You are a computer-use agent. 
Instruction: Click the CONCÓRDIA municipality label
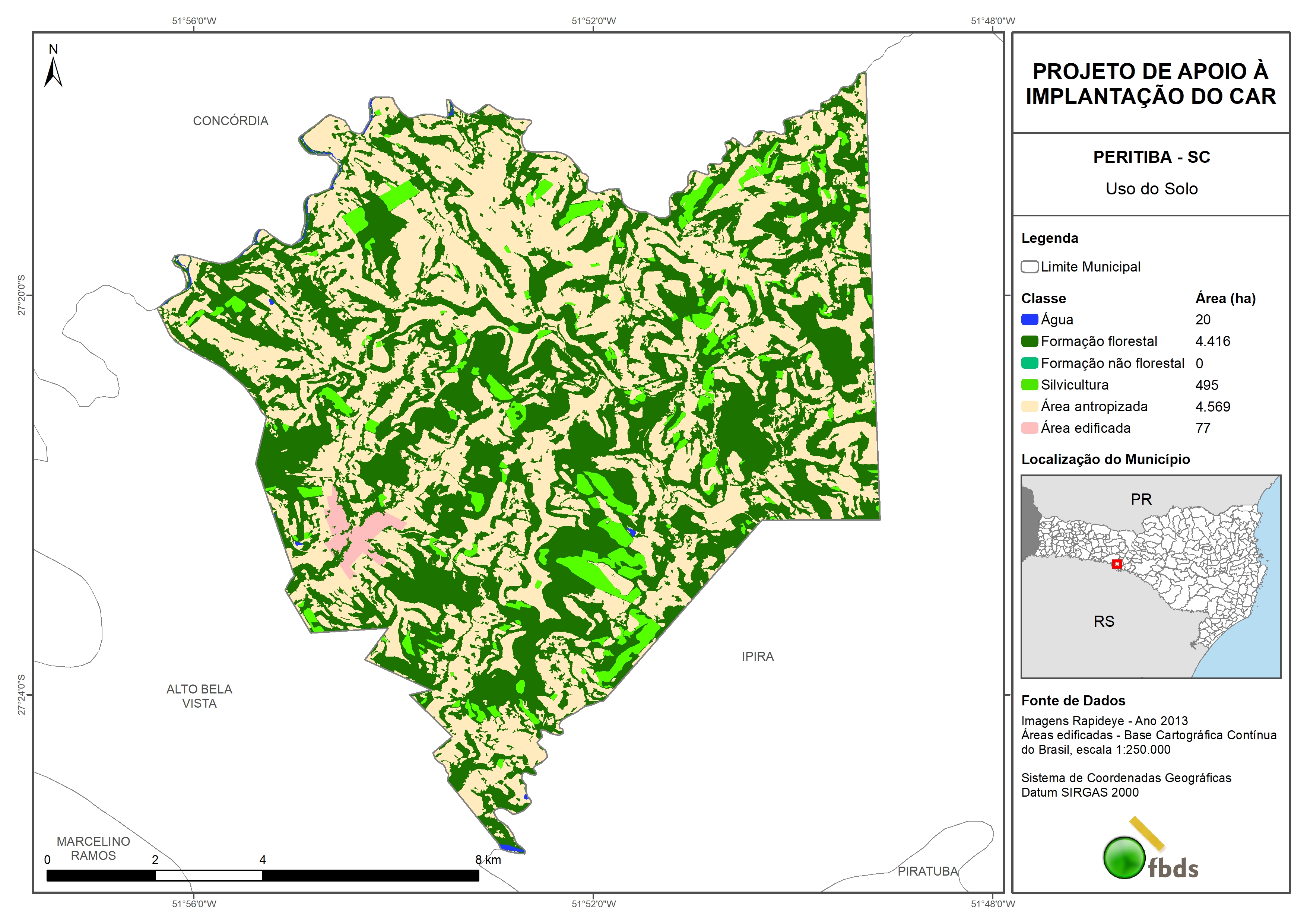click(x=231, y=121)
